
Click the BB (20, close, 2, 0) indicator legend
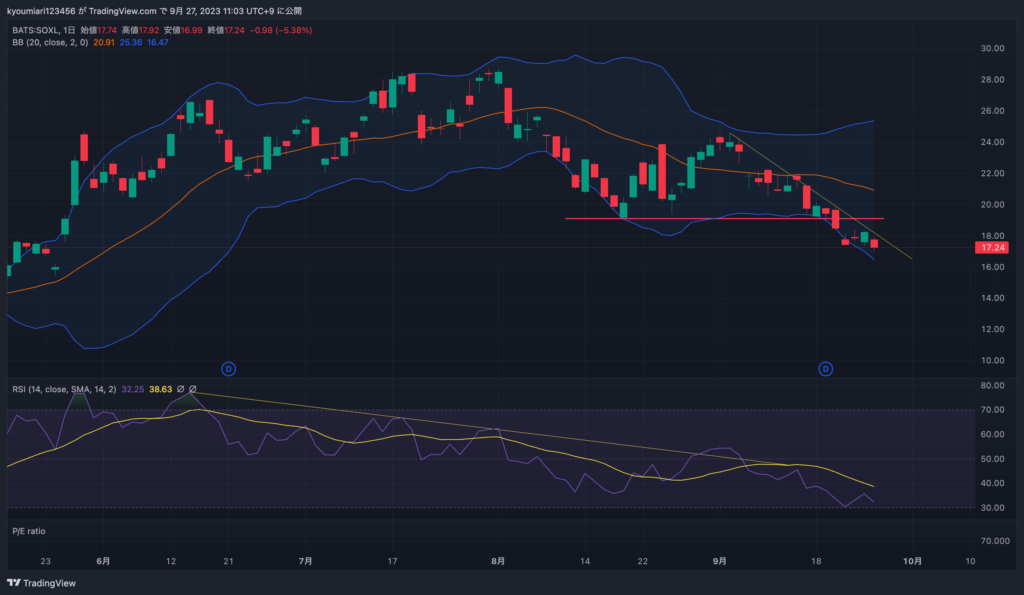click(50, 42)
